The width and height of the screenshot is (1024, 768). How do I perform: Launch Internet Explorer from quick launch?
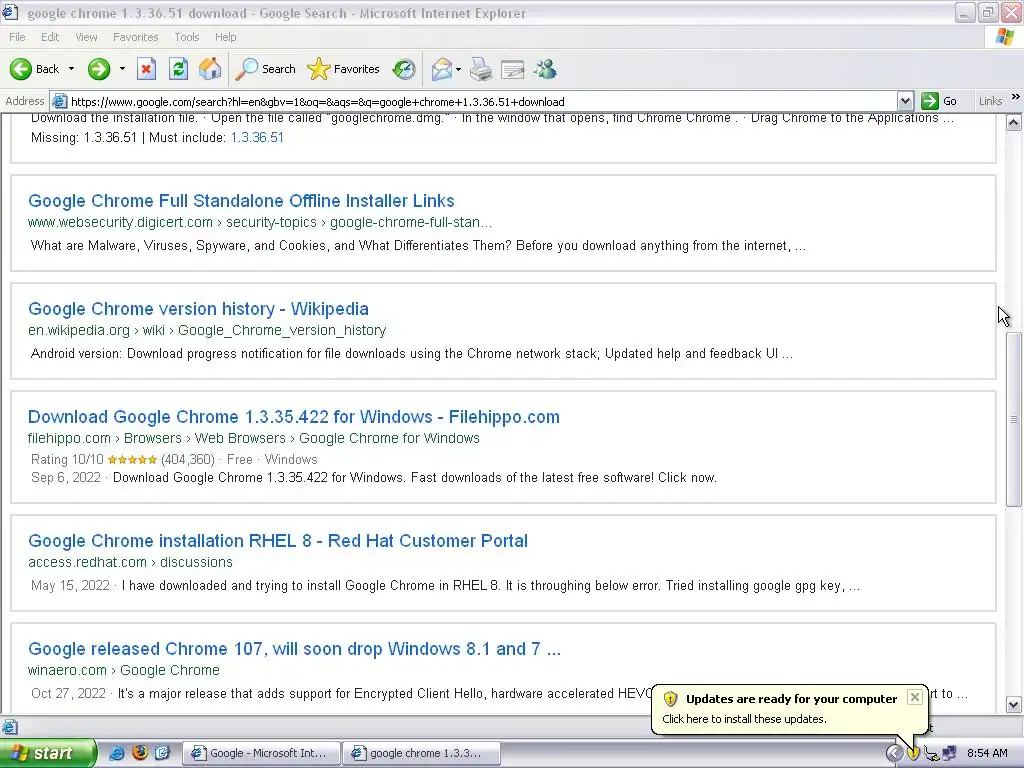click(117, 753)
